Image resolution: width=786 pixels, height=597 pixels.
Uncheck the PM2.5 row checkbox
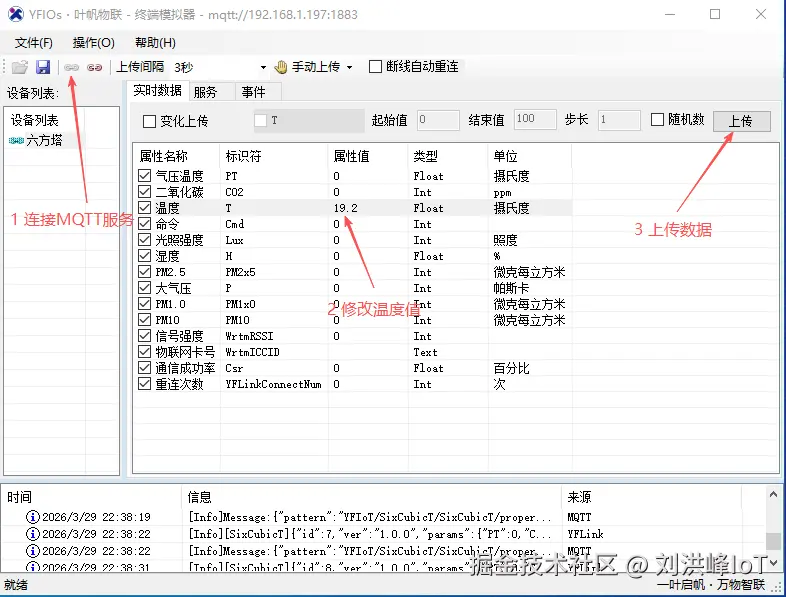coord(144,272)
